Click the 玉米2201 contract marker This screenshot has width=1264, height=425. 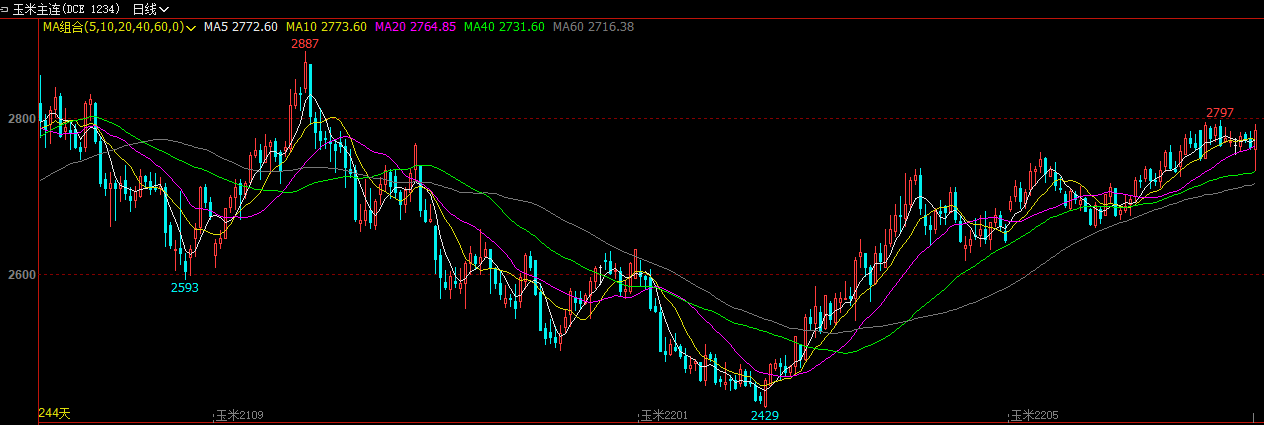[663, 415]
